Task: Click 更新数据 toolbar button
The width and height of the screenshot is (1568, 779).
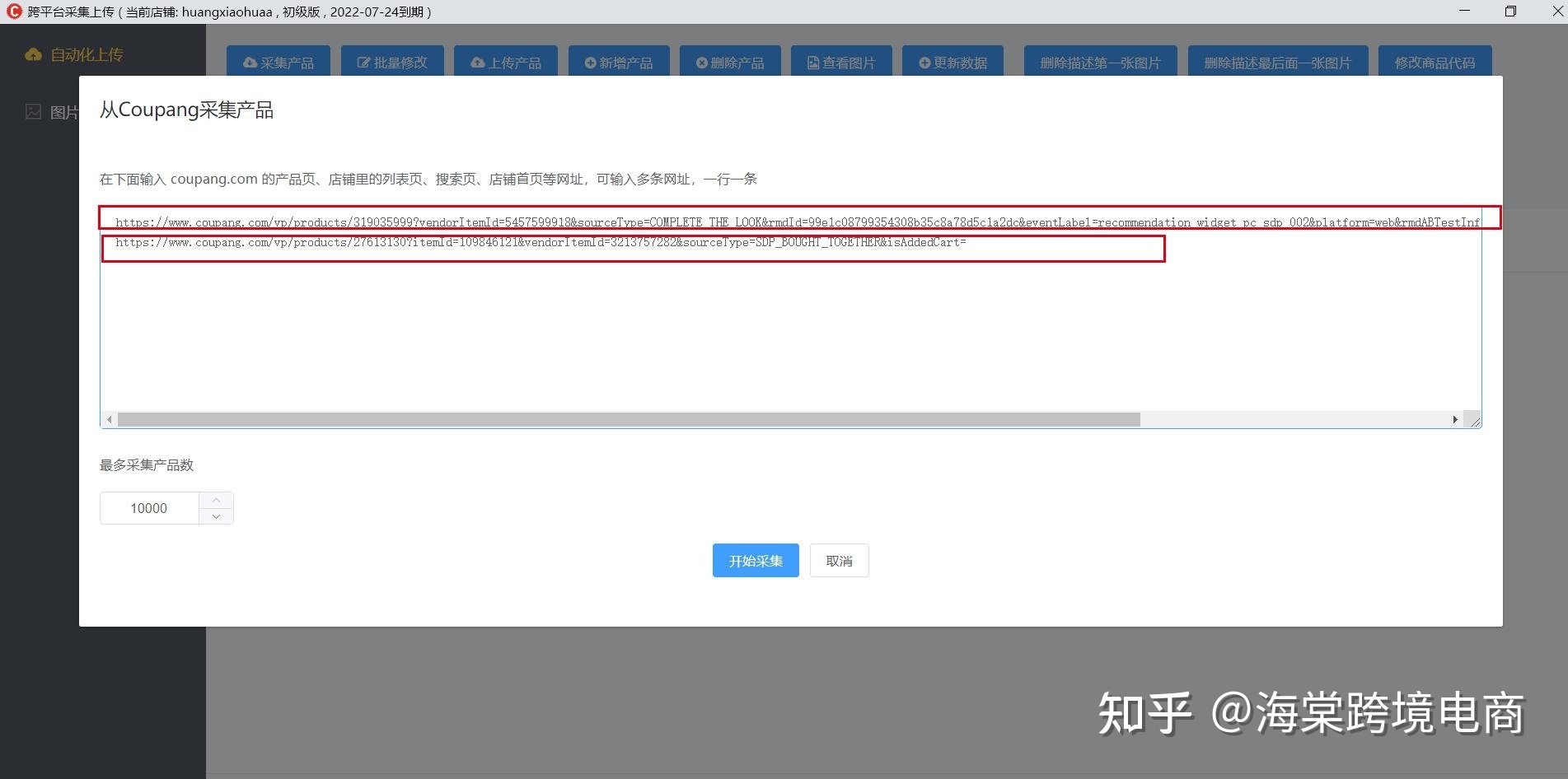Action: coord(953,62)
